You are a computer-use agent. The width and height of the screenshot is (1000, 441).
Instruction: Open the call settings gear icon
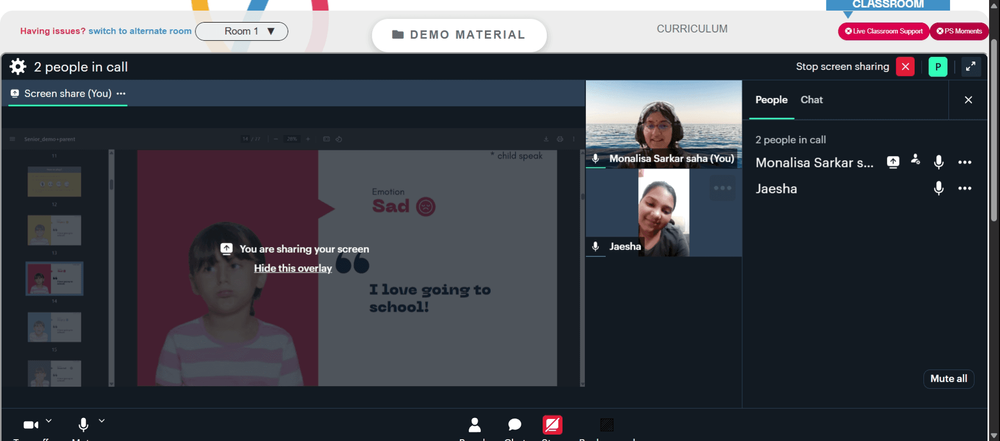[18, 66]
